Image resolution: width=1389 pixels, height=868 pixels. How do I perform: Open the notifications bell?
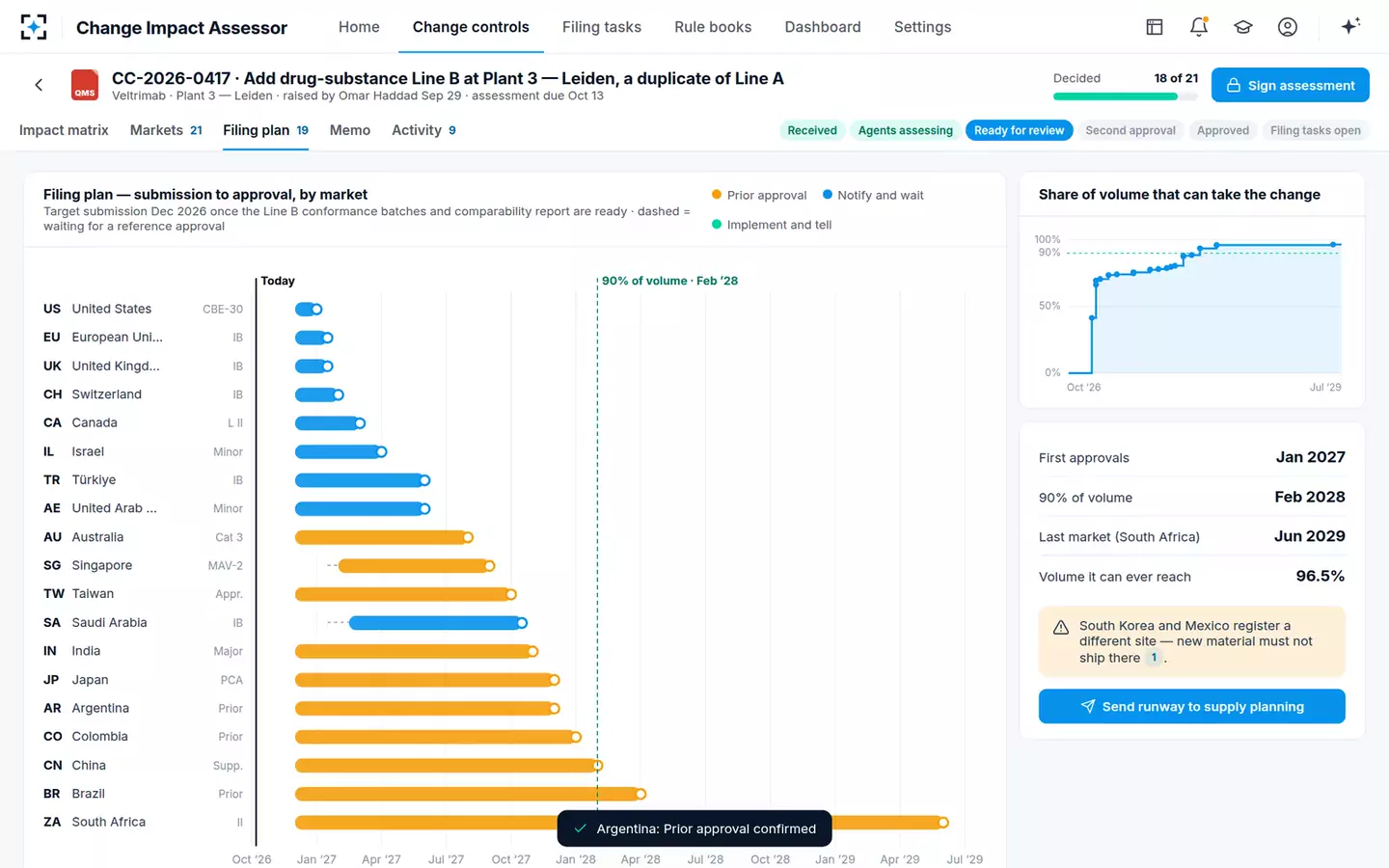1199,27
